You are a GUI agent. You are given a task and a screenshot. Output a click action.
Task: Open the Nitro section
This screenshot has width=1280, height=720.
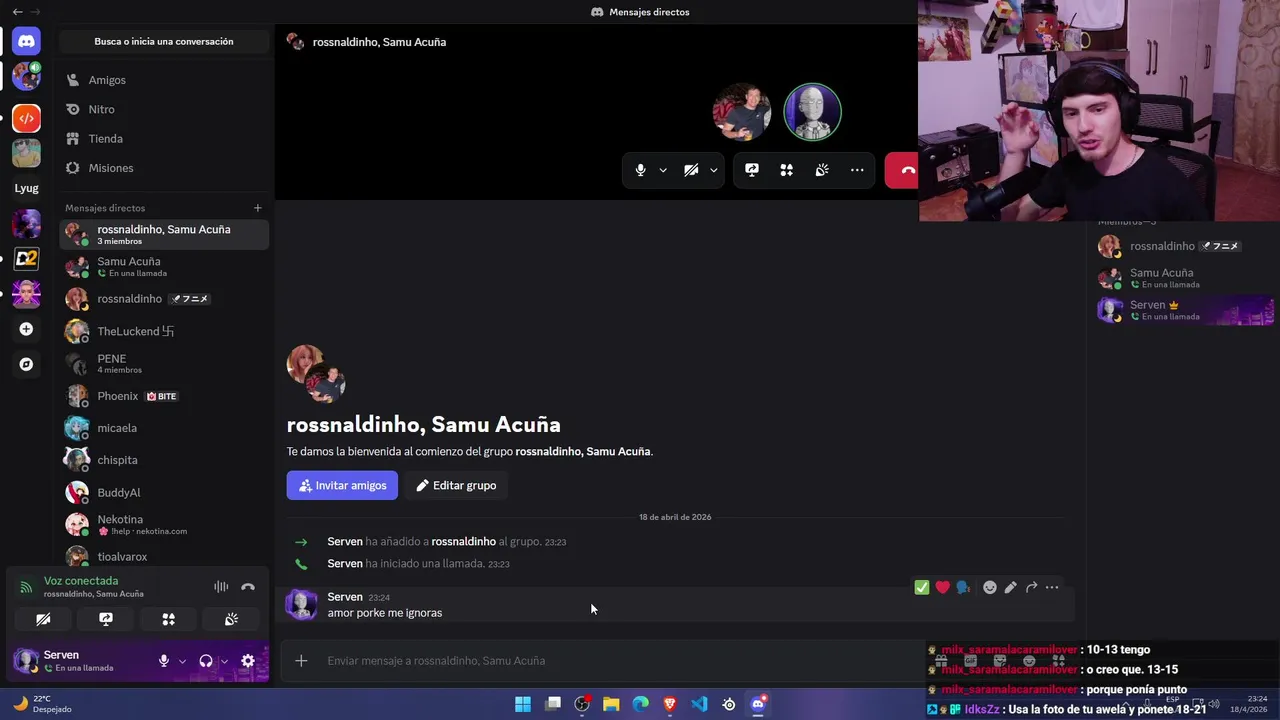pyautogui.click(x=164, y=109)
